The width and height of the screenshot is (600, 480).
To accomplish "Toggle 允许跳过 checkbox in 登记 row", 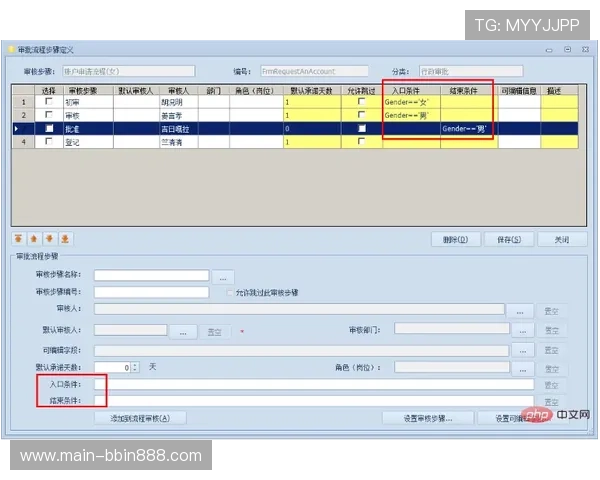I will click(x=361, y=142).
